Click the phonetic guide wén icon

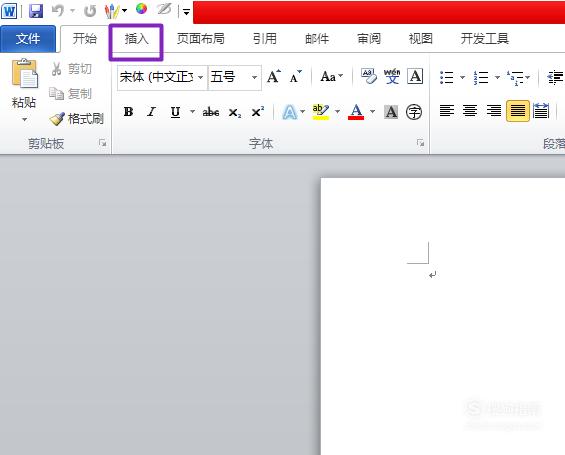[x=392, y=76]
